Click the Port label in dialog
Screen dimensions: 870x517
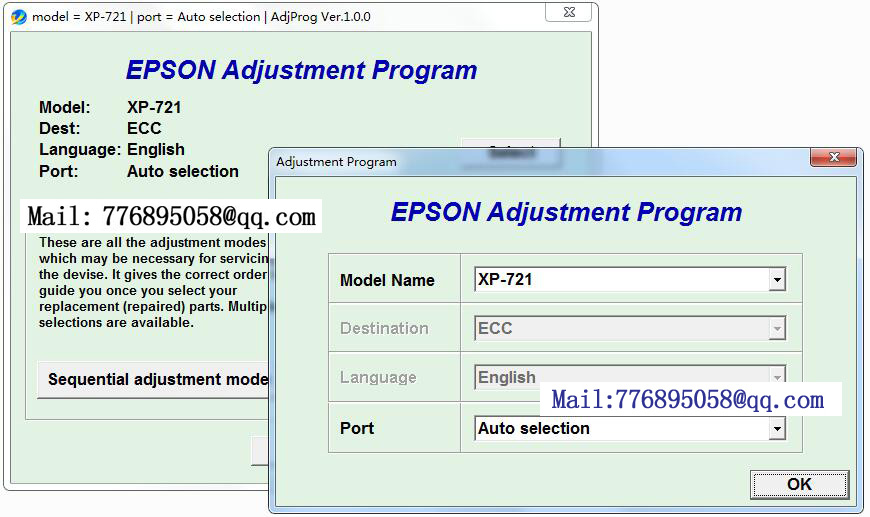(x=357, y=428)
